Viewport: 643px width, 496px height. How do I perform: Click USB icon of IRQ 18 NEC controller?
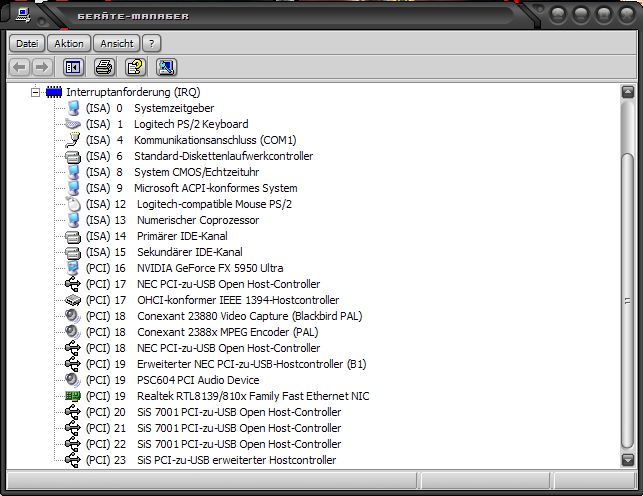[73, 348]
